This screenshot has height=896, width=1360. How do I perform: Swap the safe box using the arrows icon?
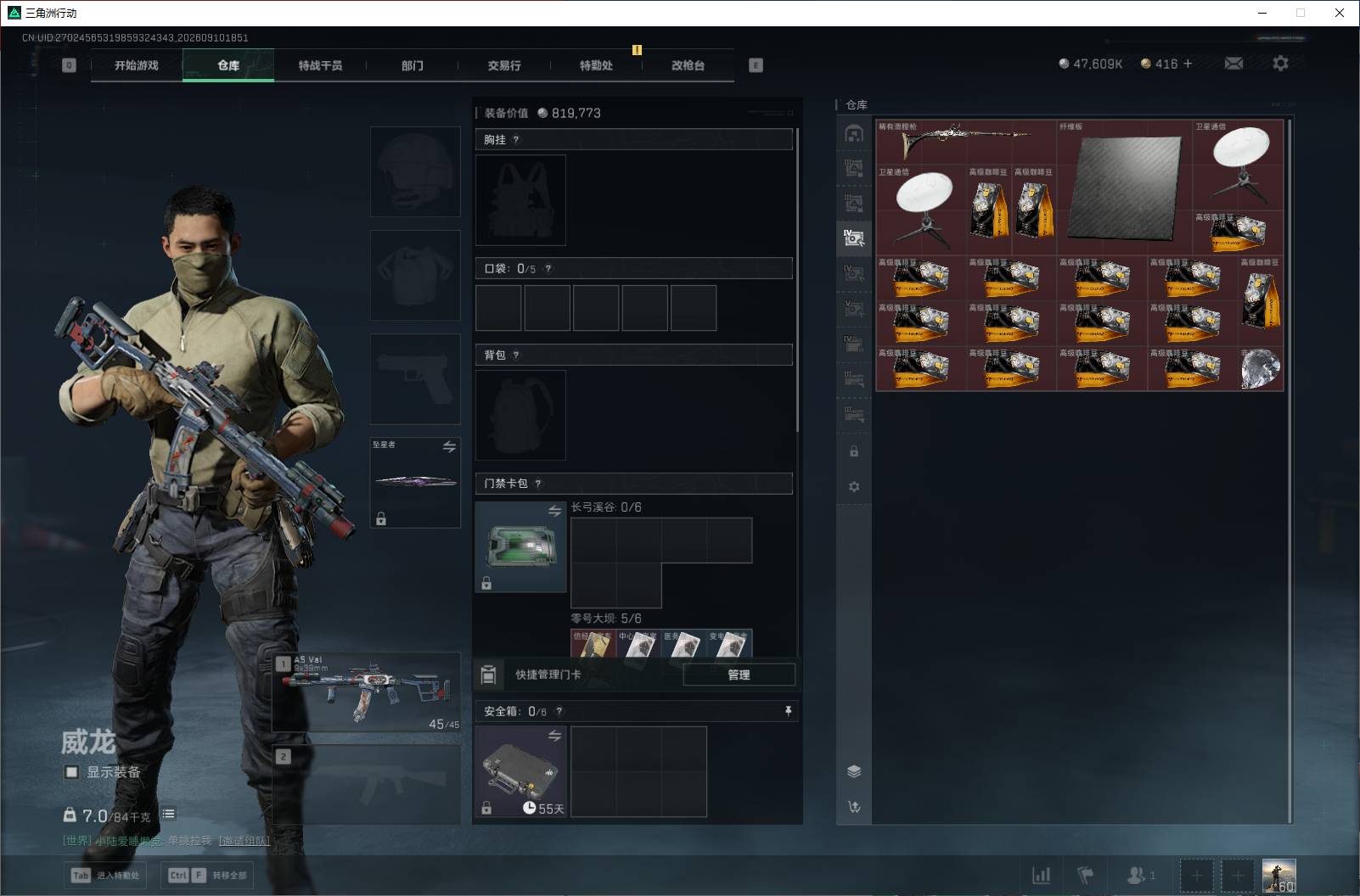coord(554,736)
